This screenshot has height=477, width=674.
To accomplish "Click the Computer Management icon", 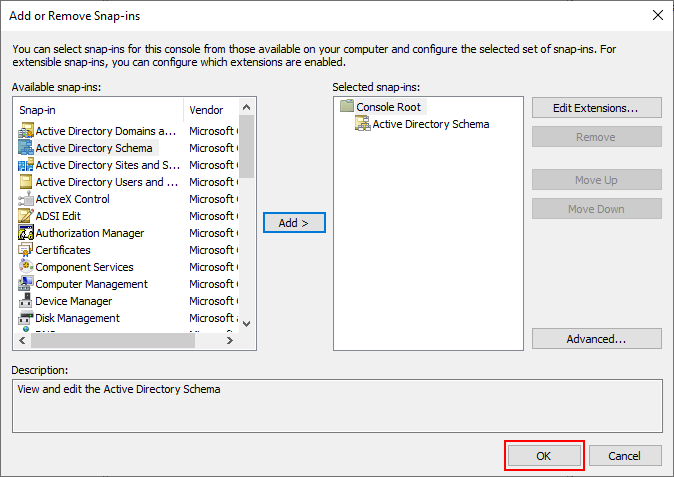I will (26, 284).
